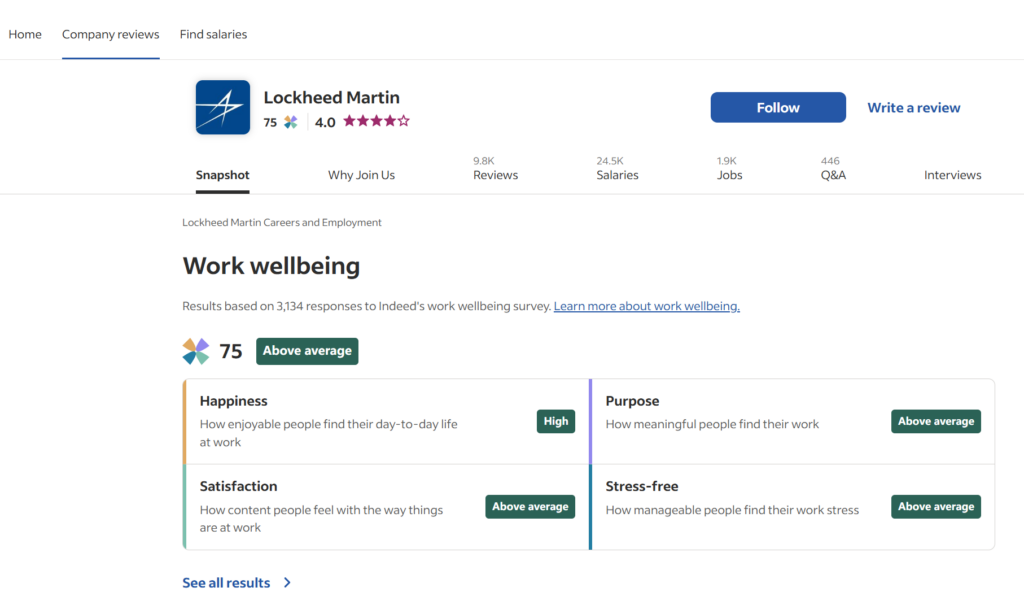Click the right chevron after See all results
Image resolution: width=1024 pixels, height=609 pixels.
tap(287, 582)
